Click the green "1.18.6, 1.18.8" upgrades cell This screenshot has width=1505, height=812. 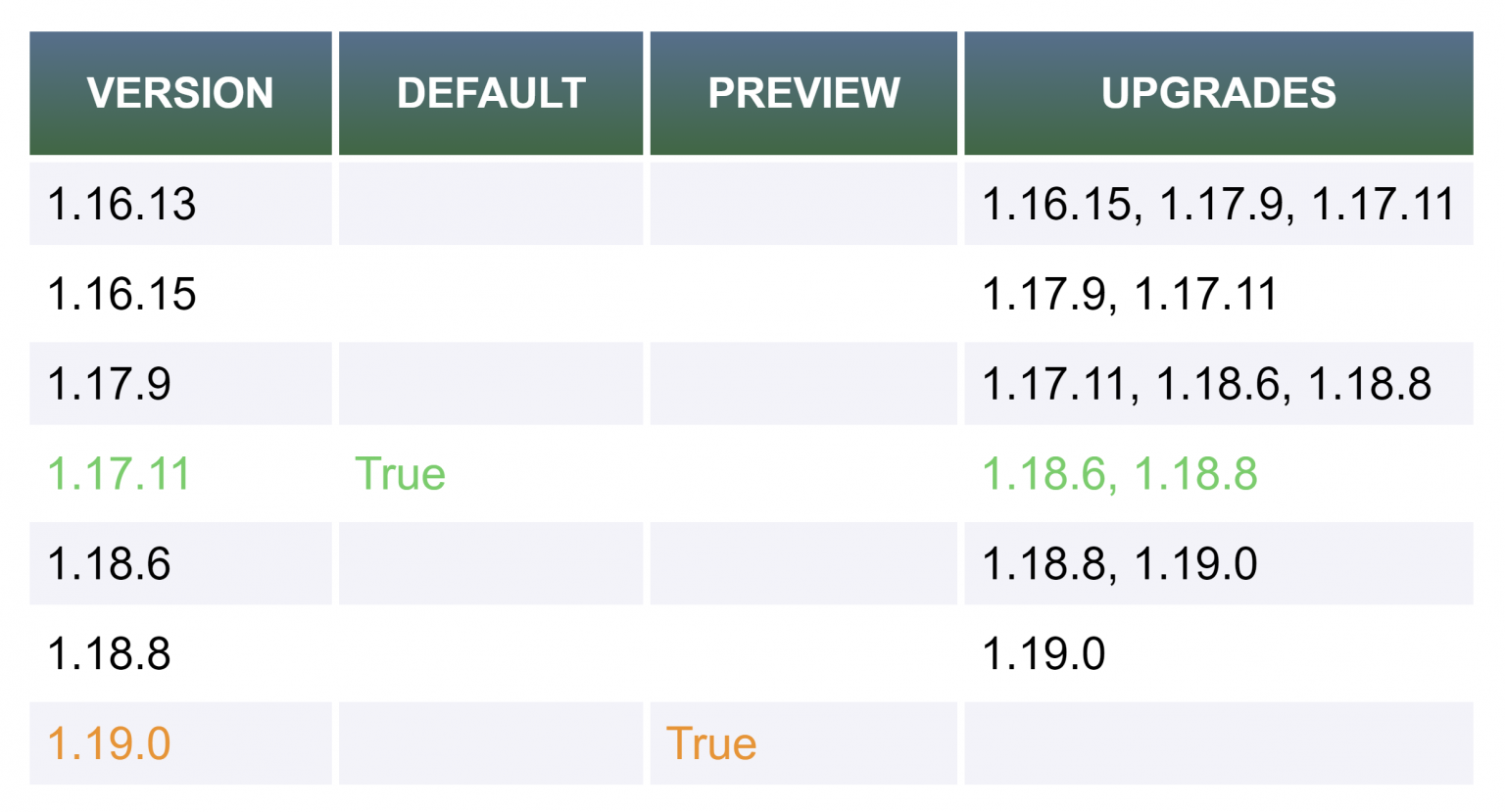[x=1120, y=474]
